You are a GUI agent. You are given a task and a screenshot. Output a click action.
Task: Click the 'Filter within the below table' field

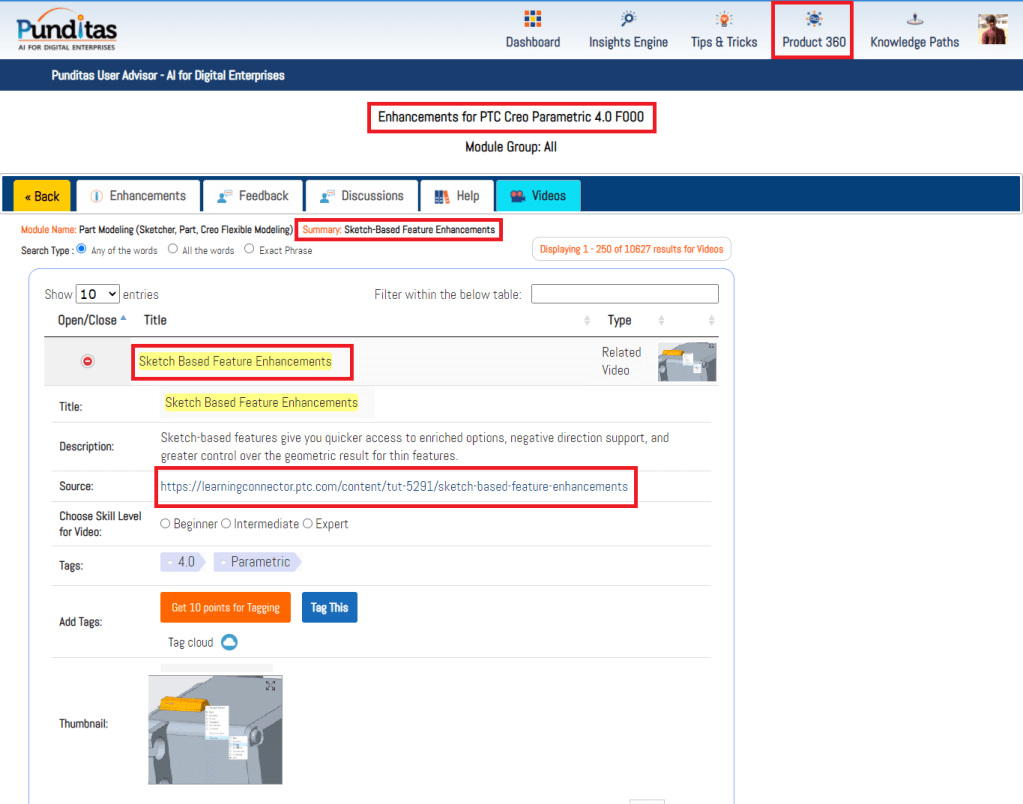[x=624, y=294]
